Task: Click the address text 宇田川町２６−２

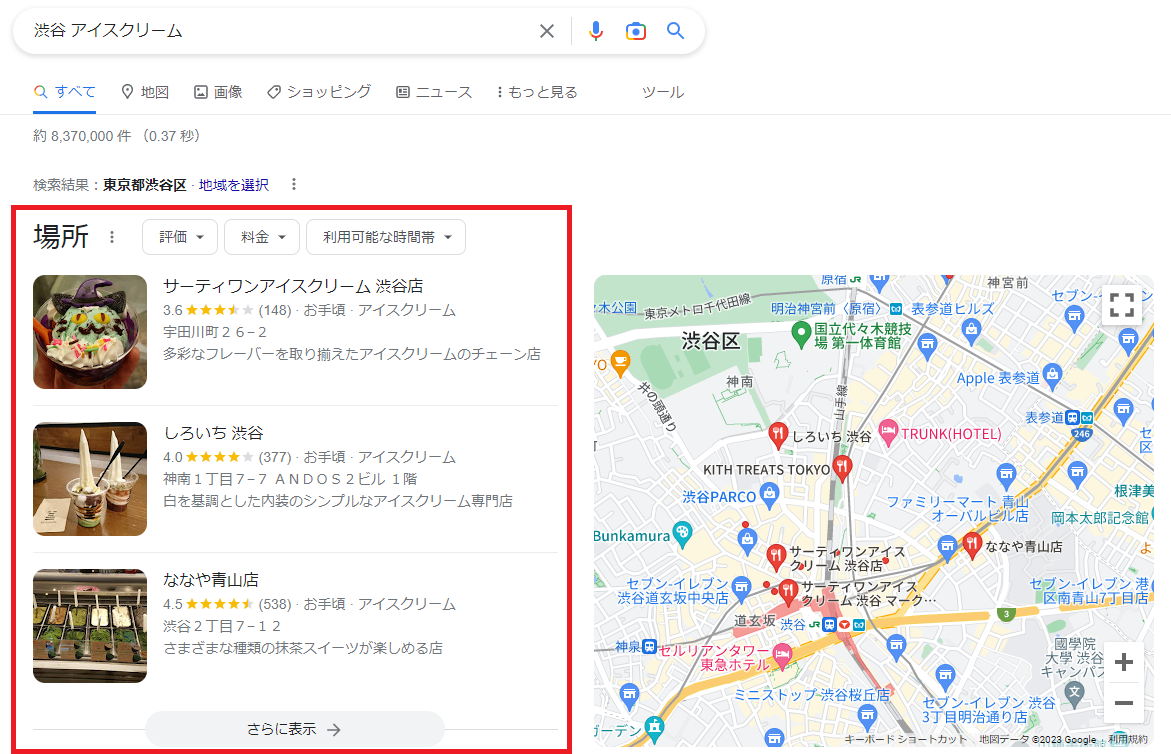Action: click(x=215, y=332)
